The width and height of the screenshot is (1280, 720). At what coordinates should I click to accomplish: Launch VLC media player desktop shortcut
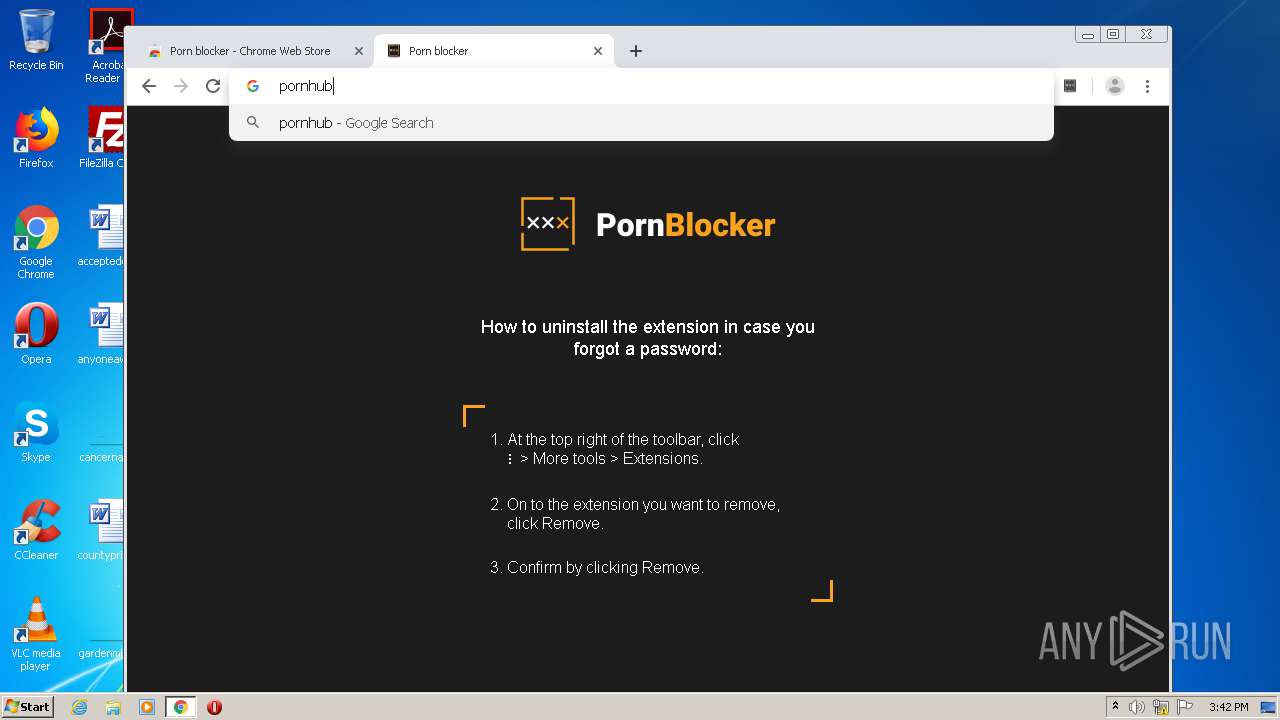36,634
